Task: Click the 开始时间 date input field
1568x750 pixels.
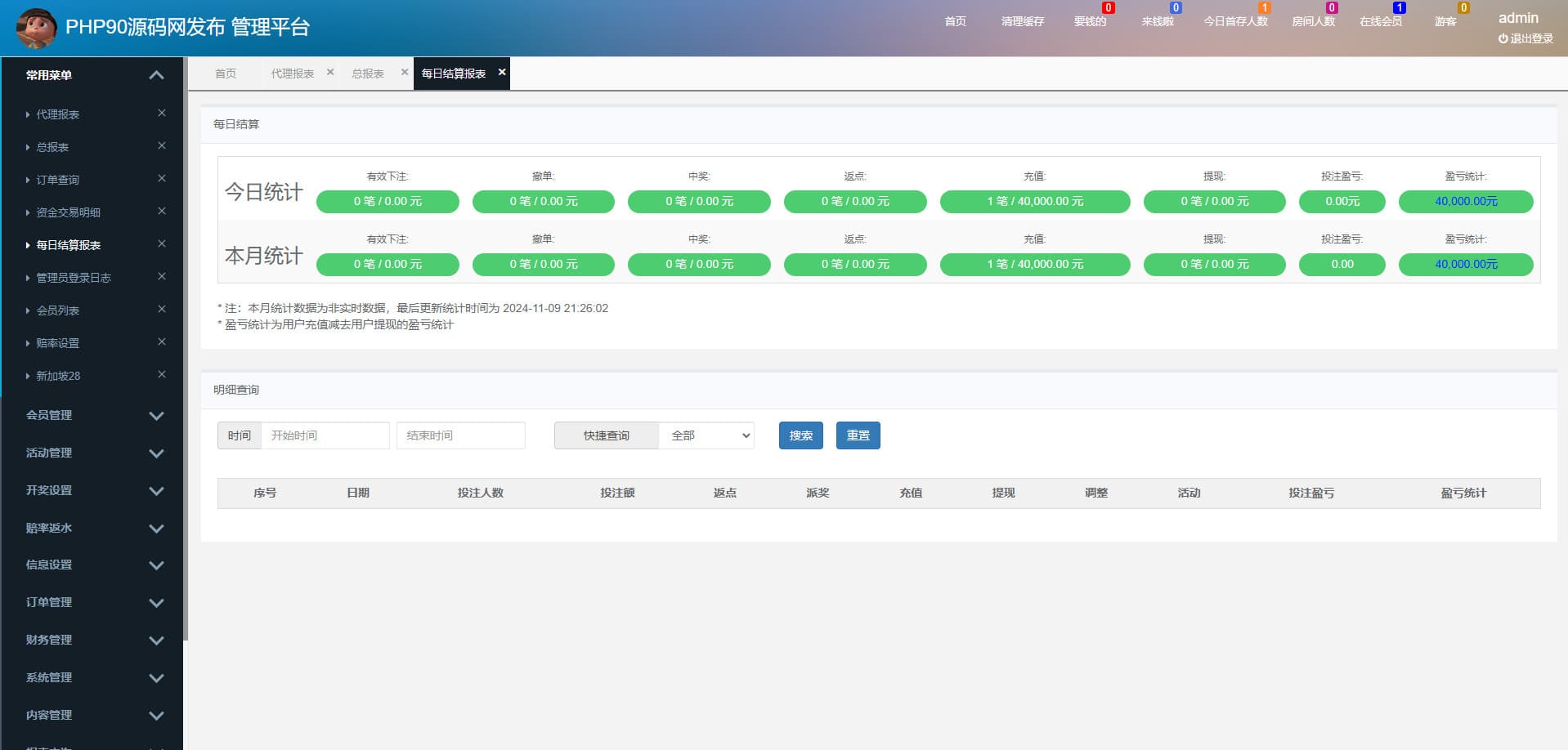Action: pos(325,435)
